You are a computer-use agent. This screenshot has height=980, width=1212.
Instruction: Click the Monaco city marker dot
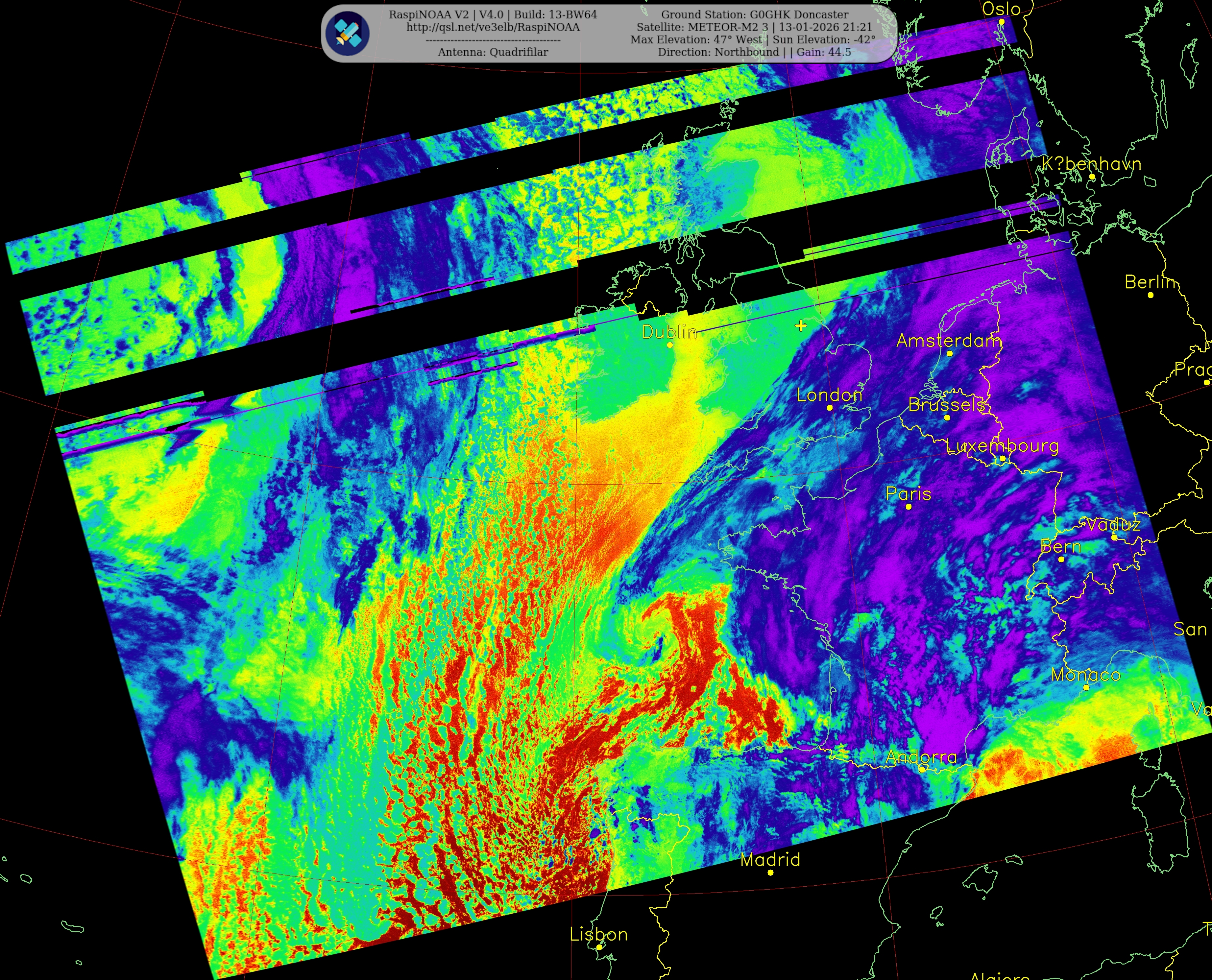point(1086,688)
